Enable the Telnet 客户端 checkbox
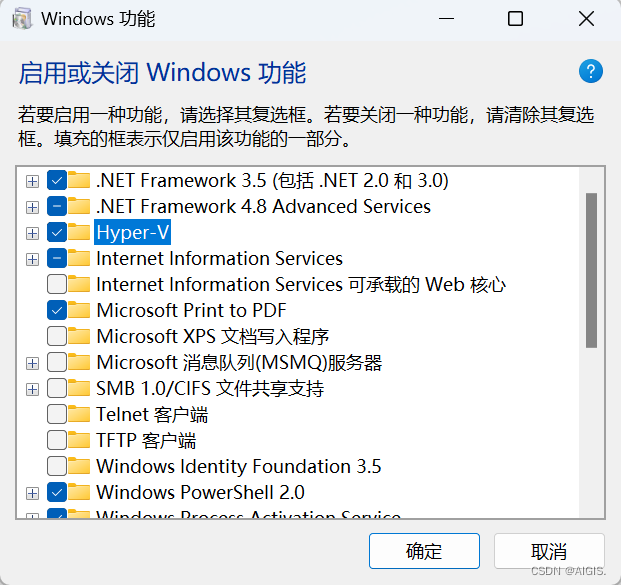 coord(57,414)
